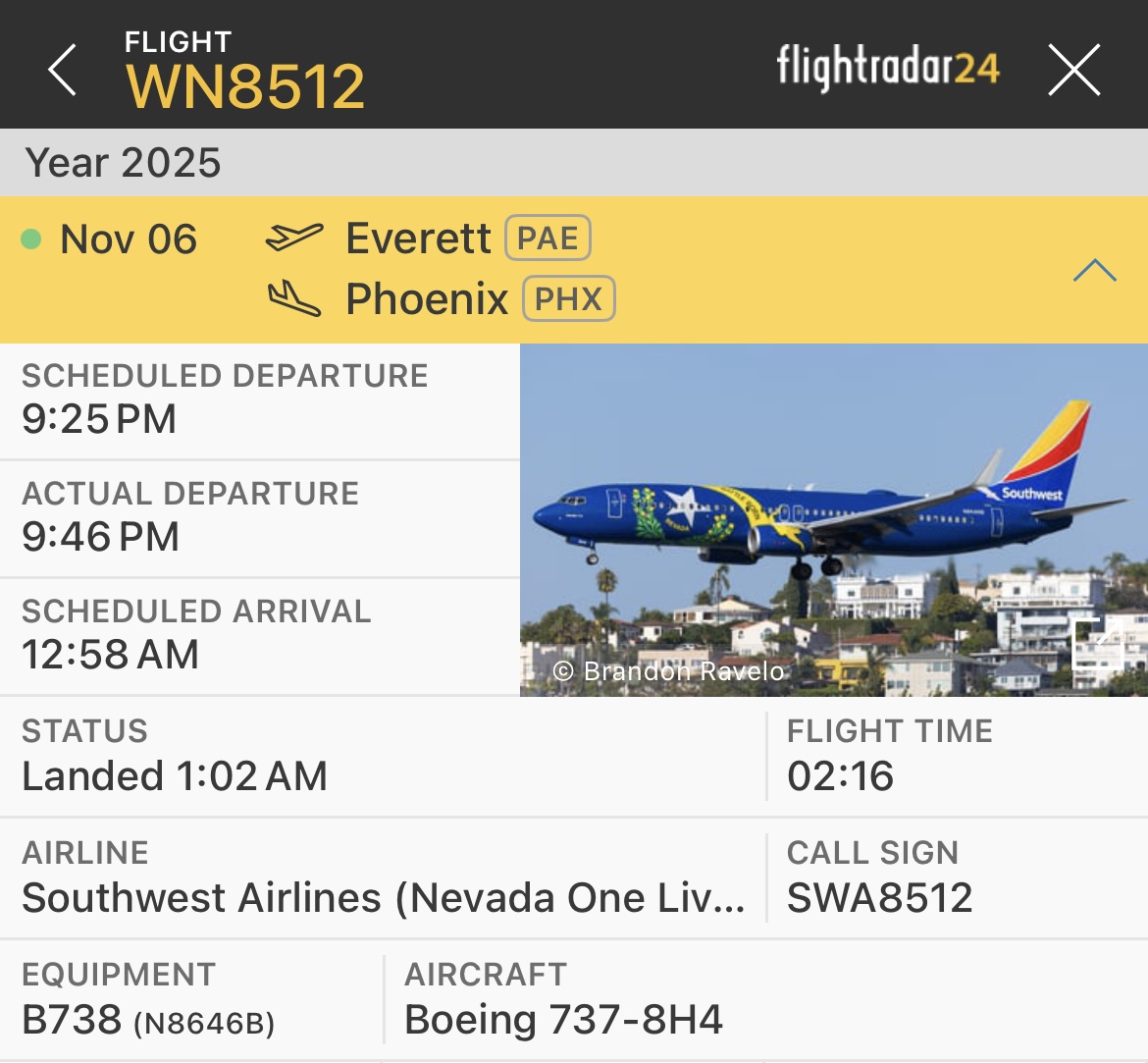The height and width of the screenshot is (1063, 1148).
Task: Click the green status dot
Action: point(31,239)
